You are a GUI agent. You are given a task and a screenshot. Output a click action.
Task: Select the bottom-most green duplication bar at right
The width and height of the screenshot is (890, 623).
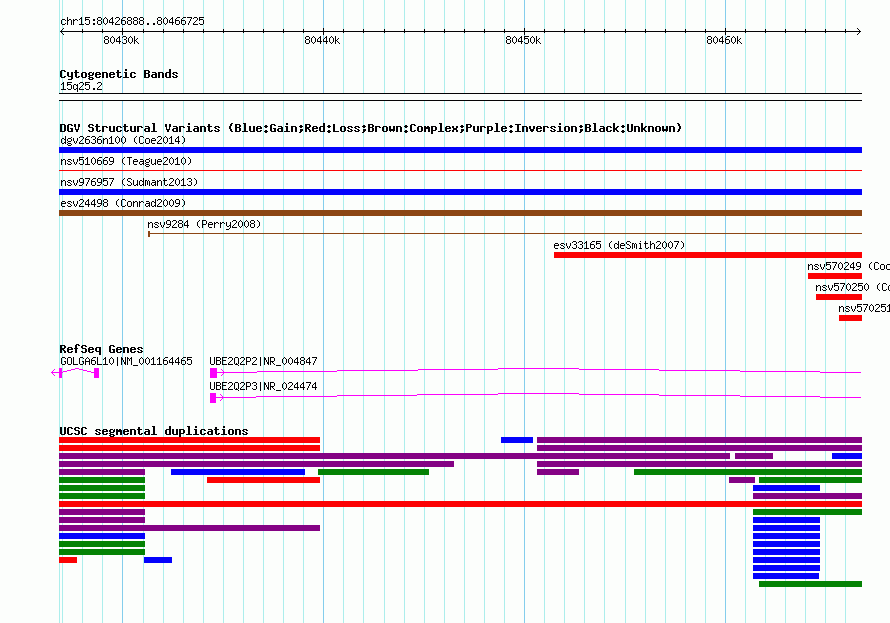[811, 584]
